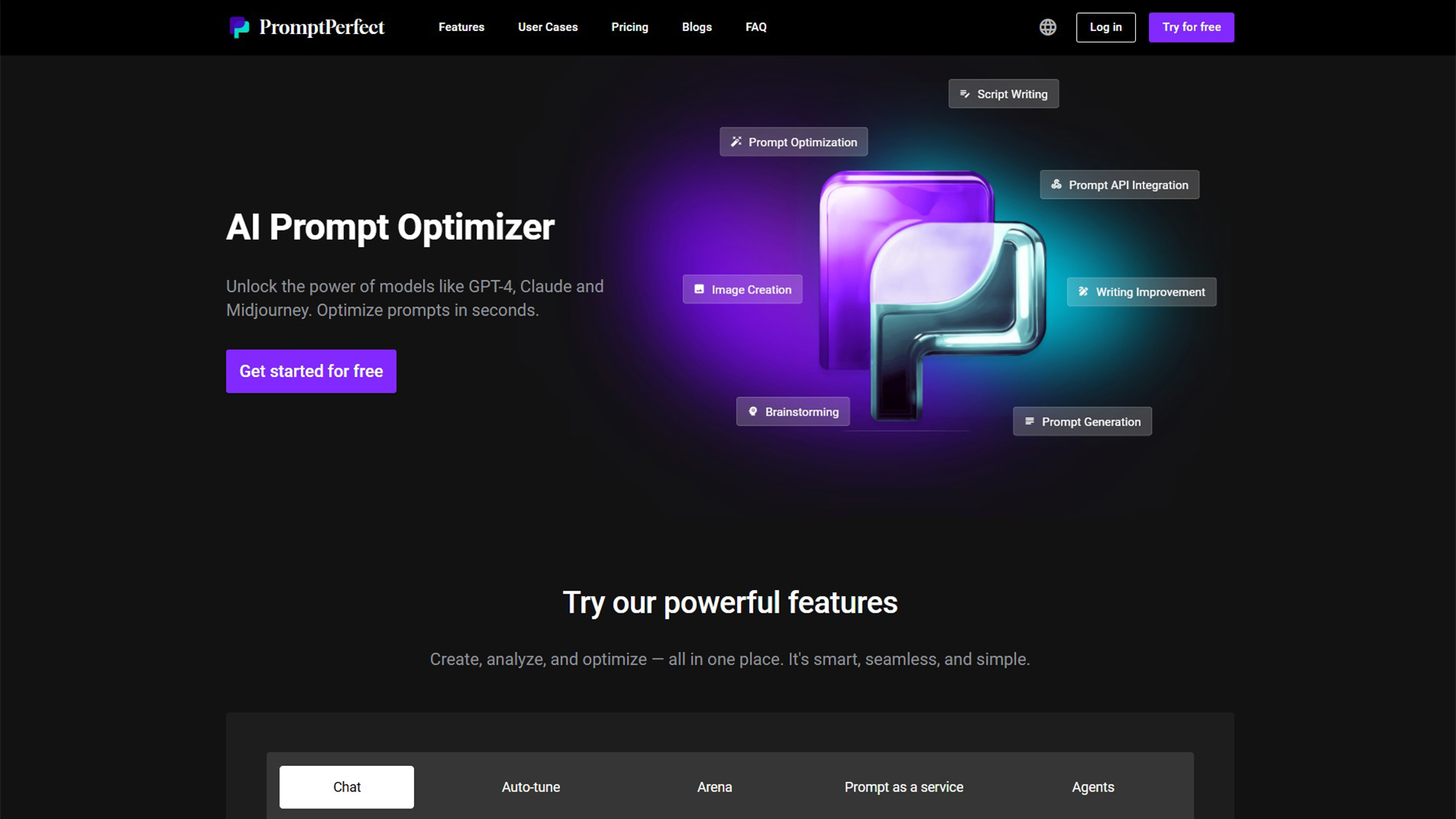Click the Log in button
Screen dimensions: 1456x819
pos(1105,27)
